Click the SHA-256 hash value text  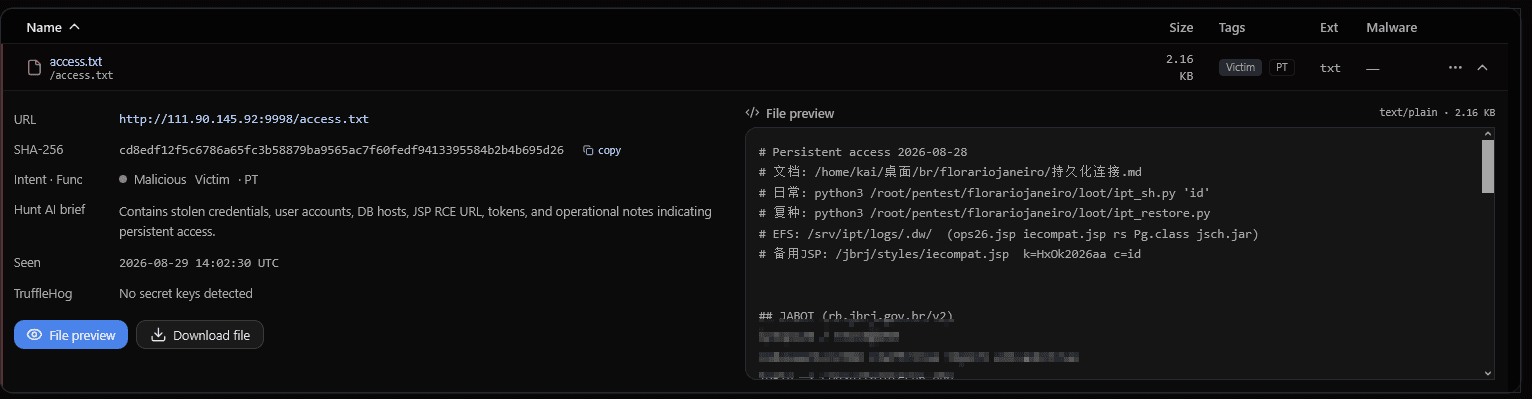tap(341, 150)
